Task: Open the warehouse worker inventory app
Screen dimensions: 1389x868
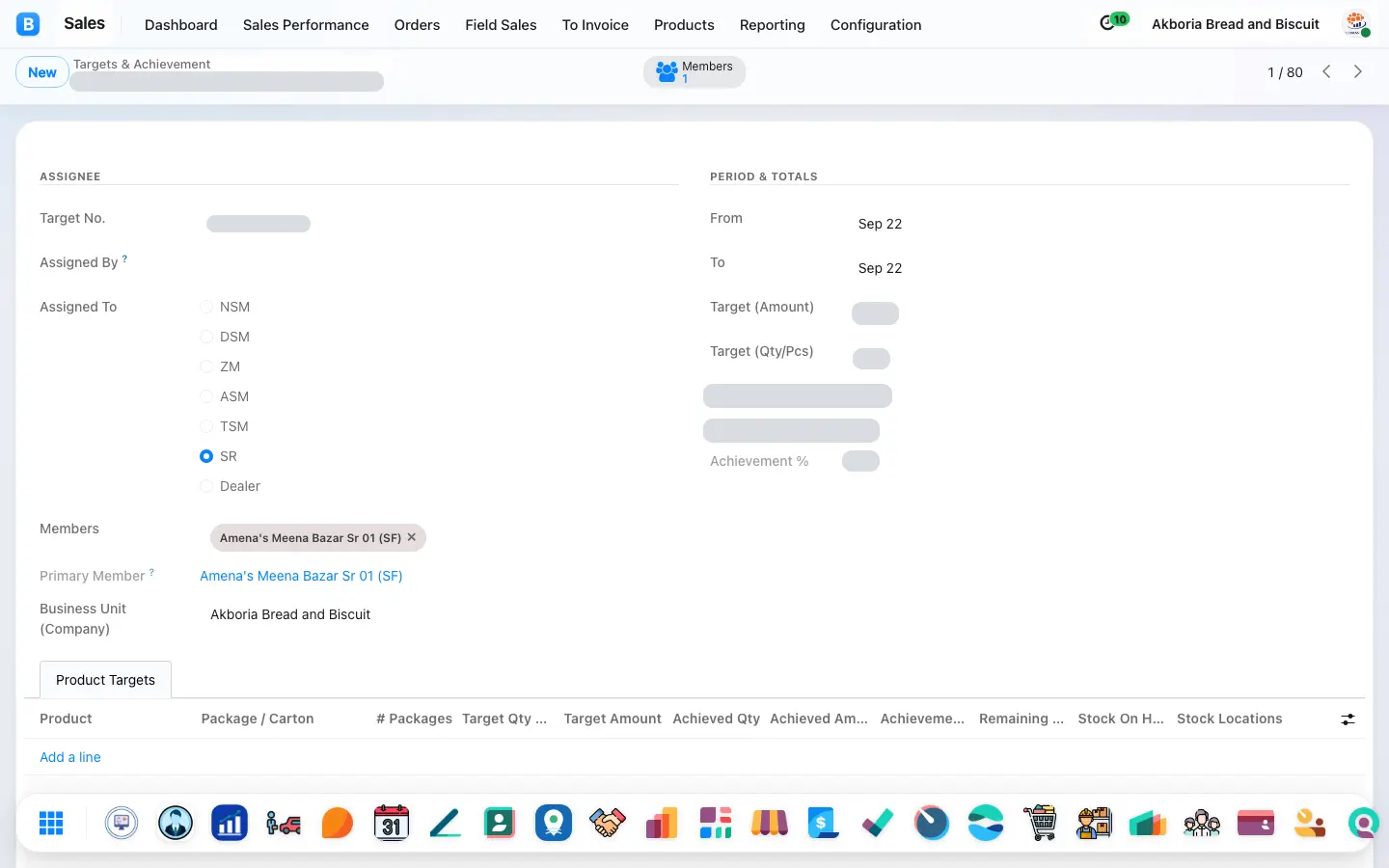Action: coord(1094,823)
